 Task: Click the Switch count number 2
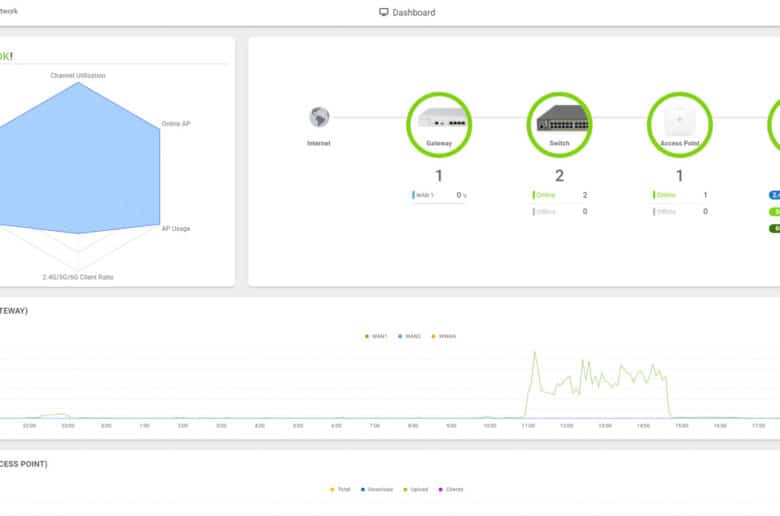pos(559,176)
